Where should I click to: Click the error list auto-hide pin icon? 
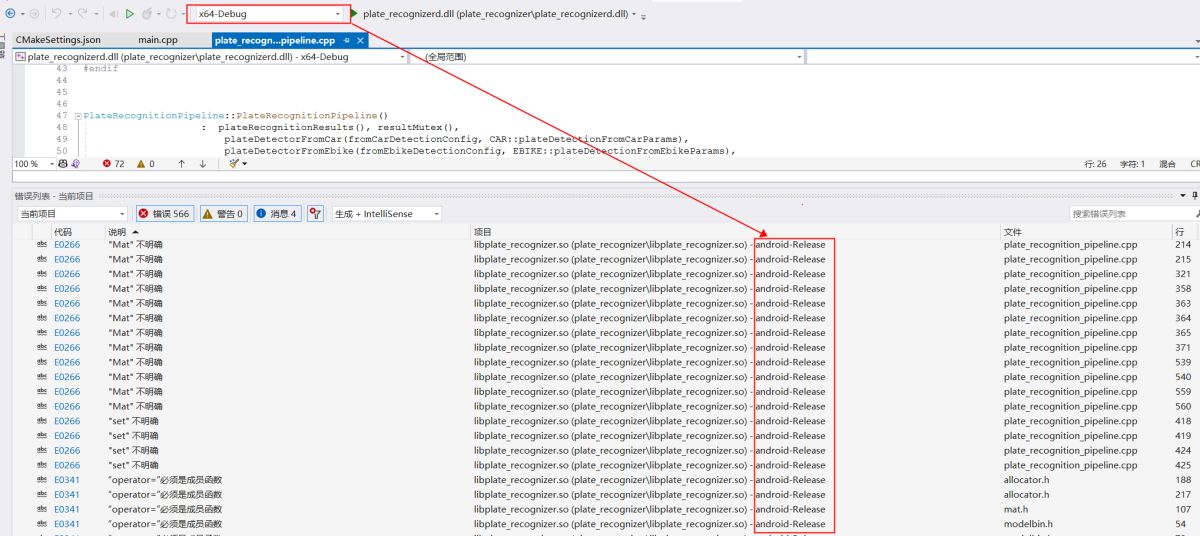(x=1195, y=196)
